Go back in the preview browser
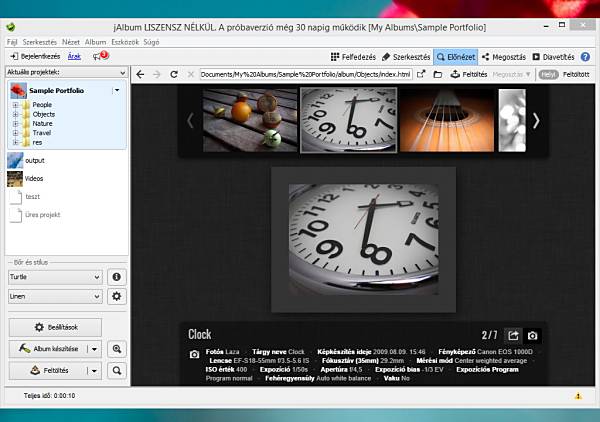 [140, 74]
